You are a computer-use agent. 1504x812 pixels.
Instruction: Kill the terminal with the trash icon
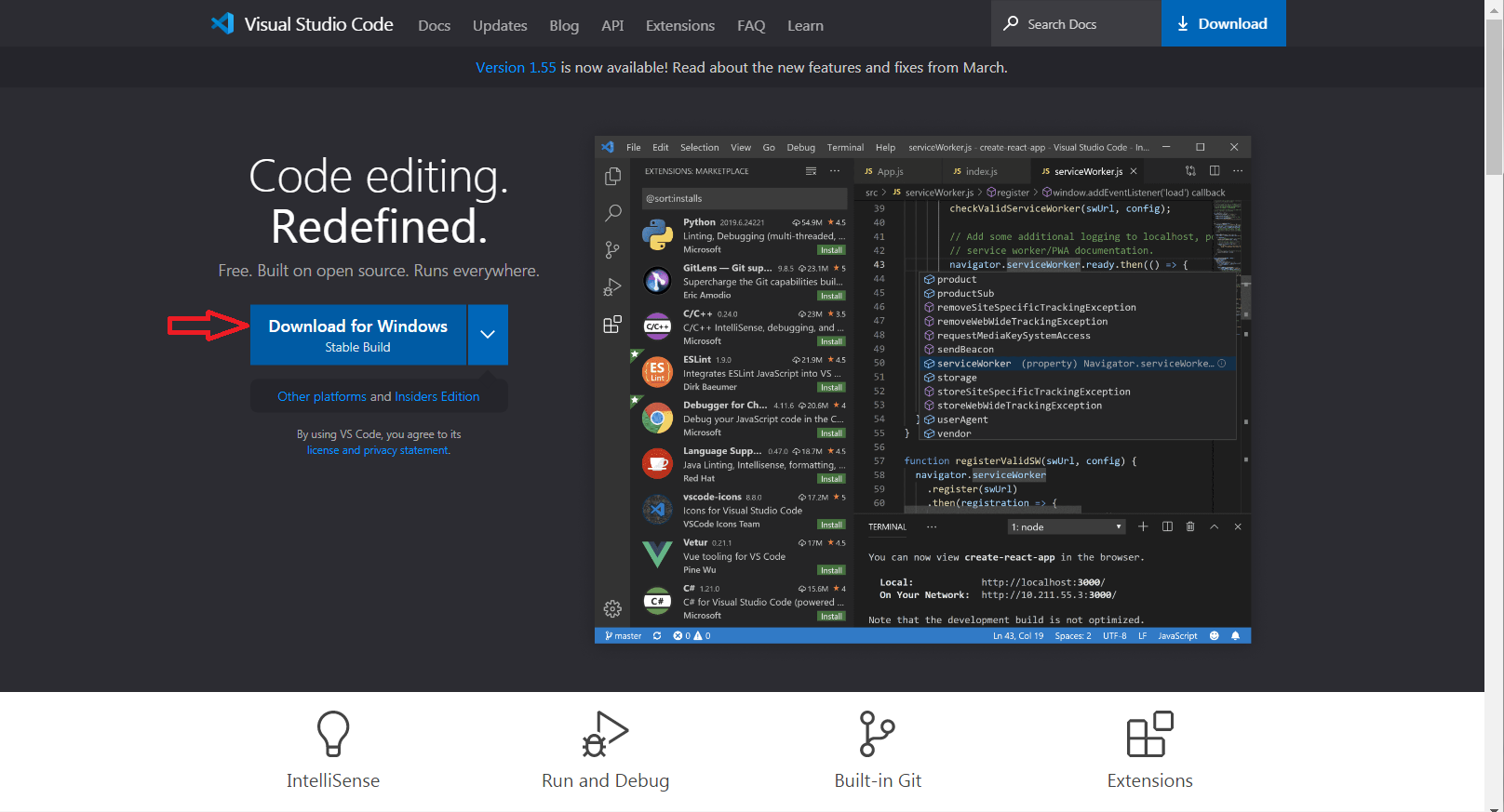(1190, 526)
